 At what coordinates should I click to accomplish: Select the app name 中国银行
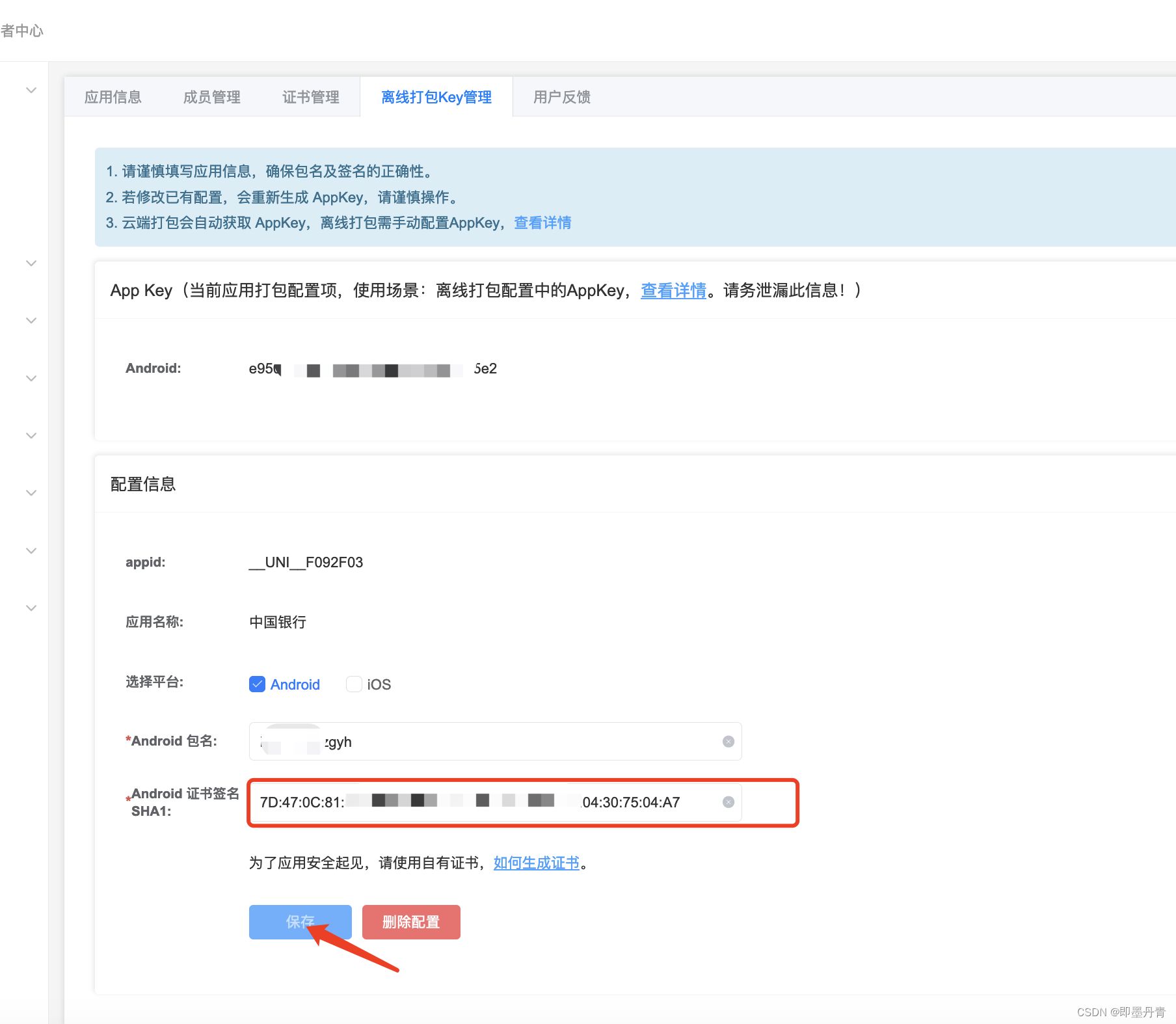tap(278, 622)
